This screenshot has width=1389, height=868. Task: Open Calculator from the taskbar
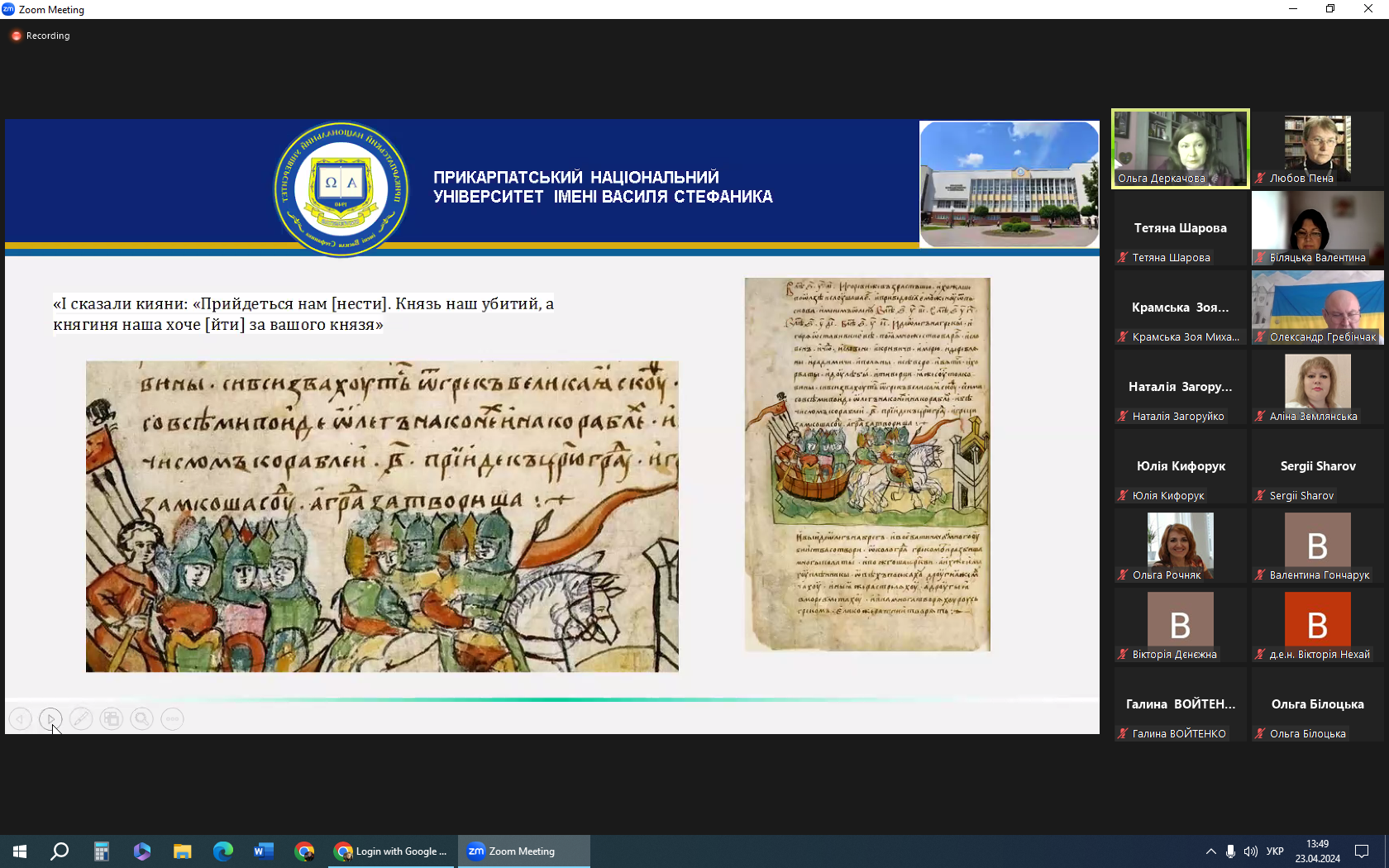point(101,851)
